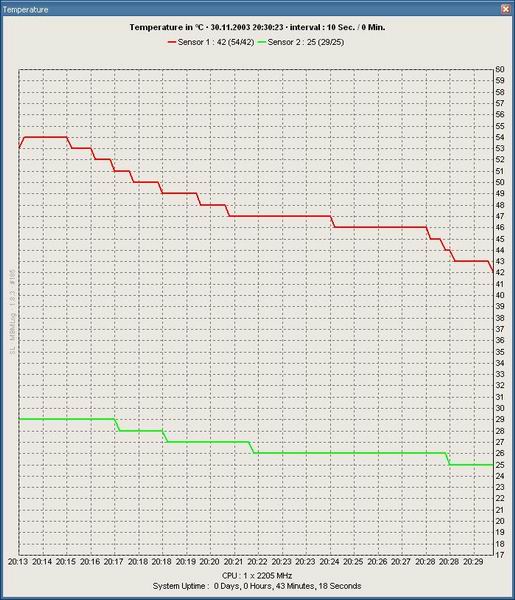This screenshot has height=600, width=515.
Task: Click the 20:19 time axis label
Action: [x=186, y=562]
